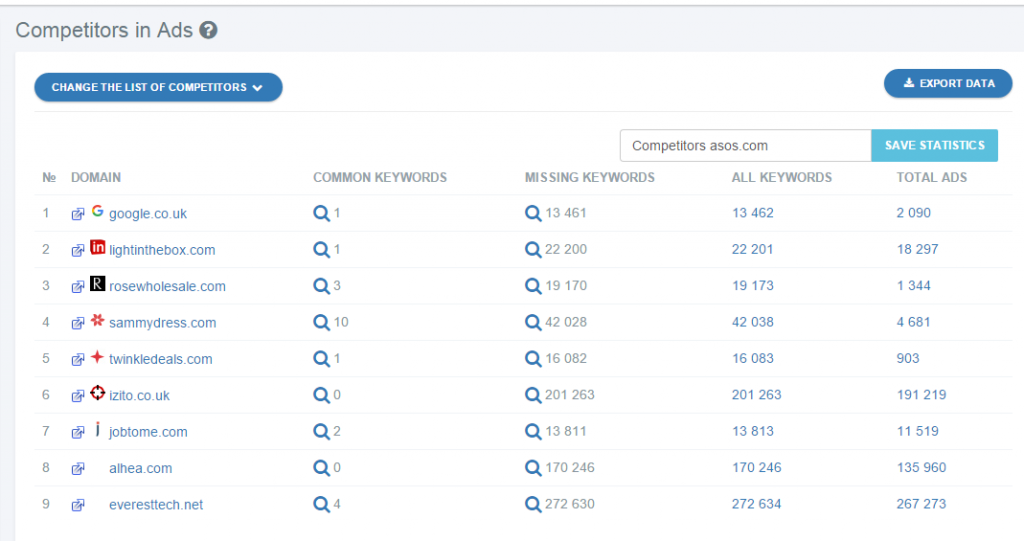Screen dimensions: 1024x541
Task: Click missing keywords magnifier next to 170 246
Action: click(533, 468)
